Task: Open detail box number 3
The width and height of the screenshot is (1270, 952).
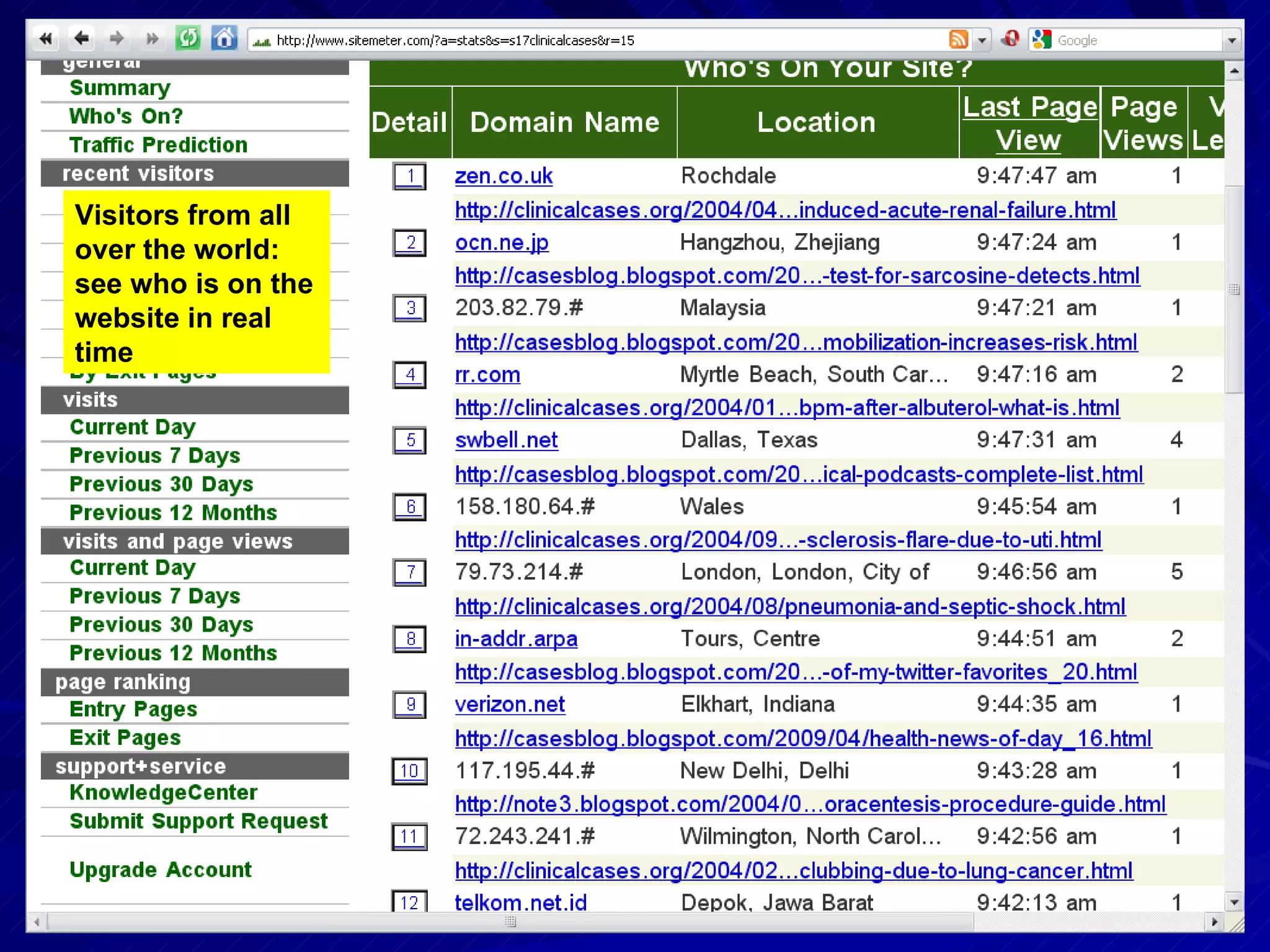Action: 410,308
